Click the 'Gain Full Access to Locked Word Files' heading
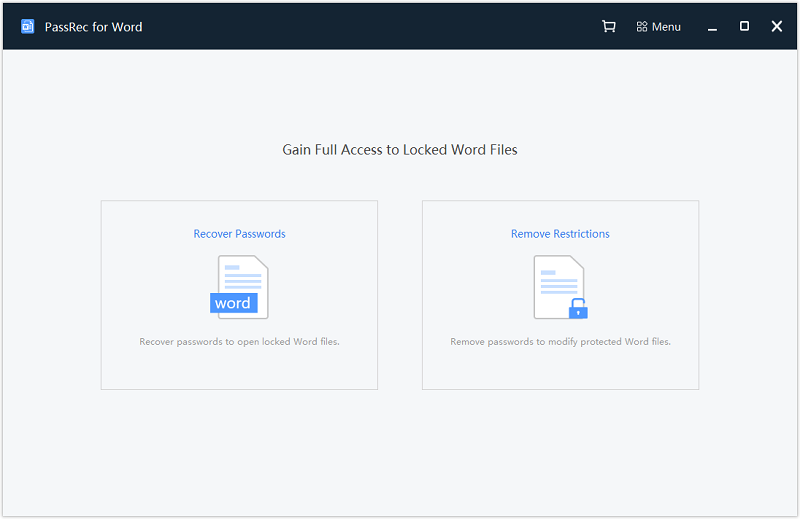 click(x=400, y=150)
